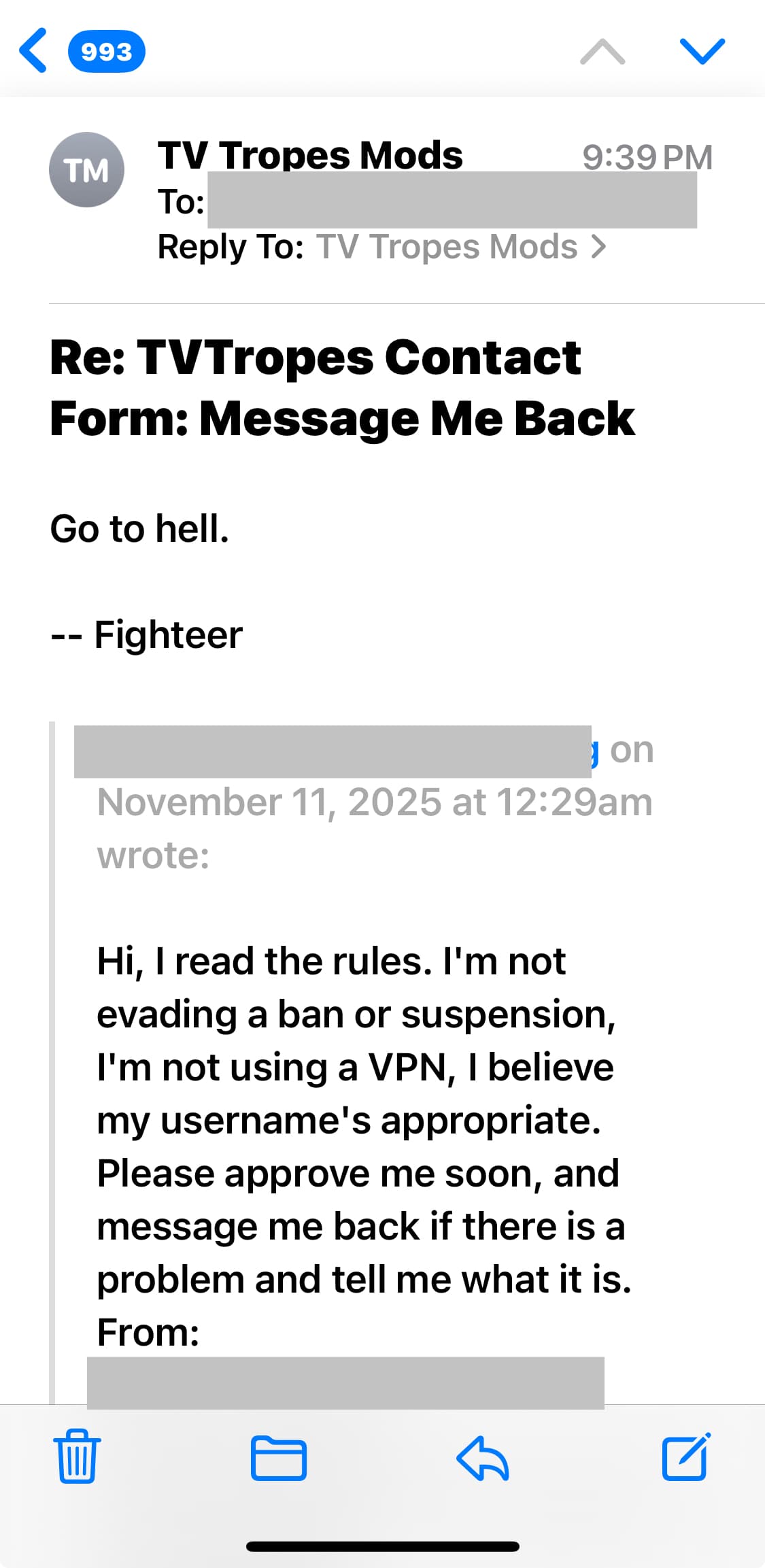Screen dimensions: 765x1568
Task: Tap the redacted quoted sender address
Action: point(332,751)
